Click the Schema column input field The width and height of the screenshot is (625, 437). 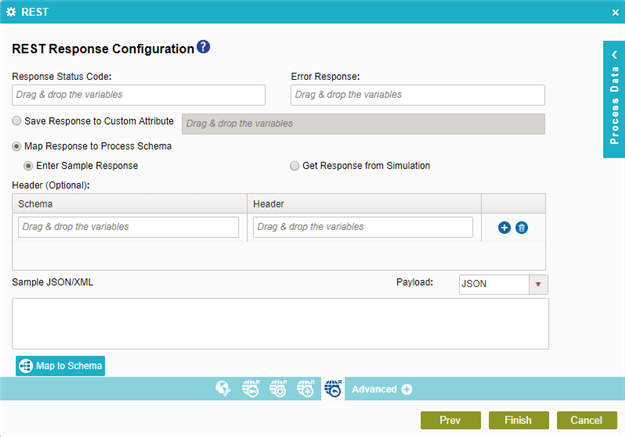[128, 227]
